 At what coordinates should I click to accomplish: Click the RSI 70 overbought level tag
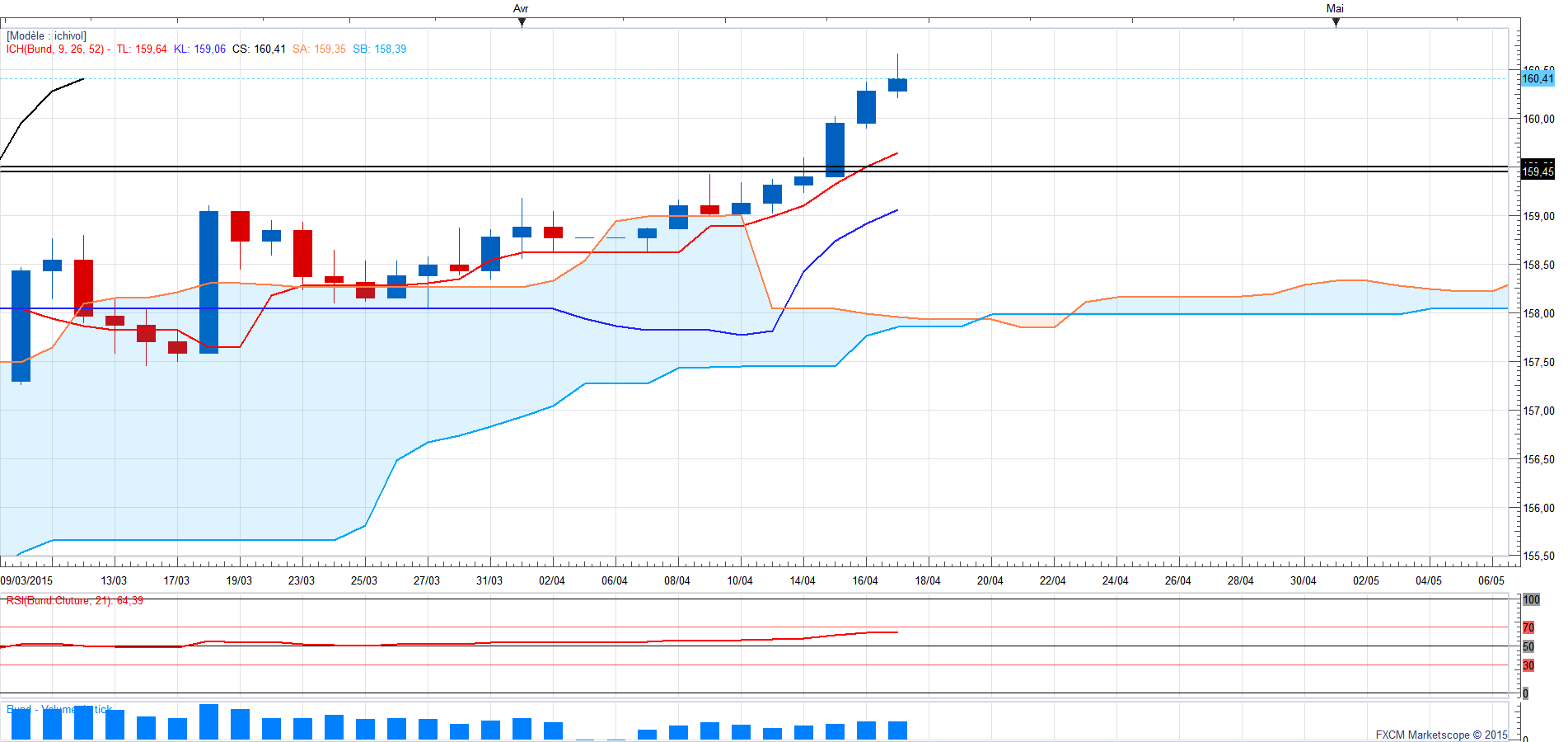[x=1528, y=628]
